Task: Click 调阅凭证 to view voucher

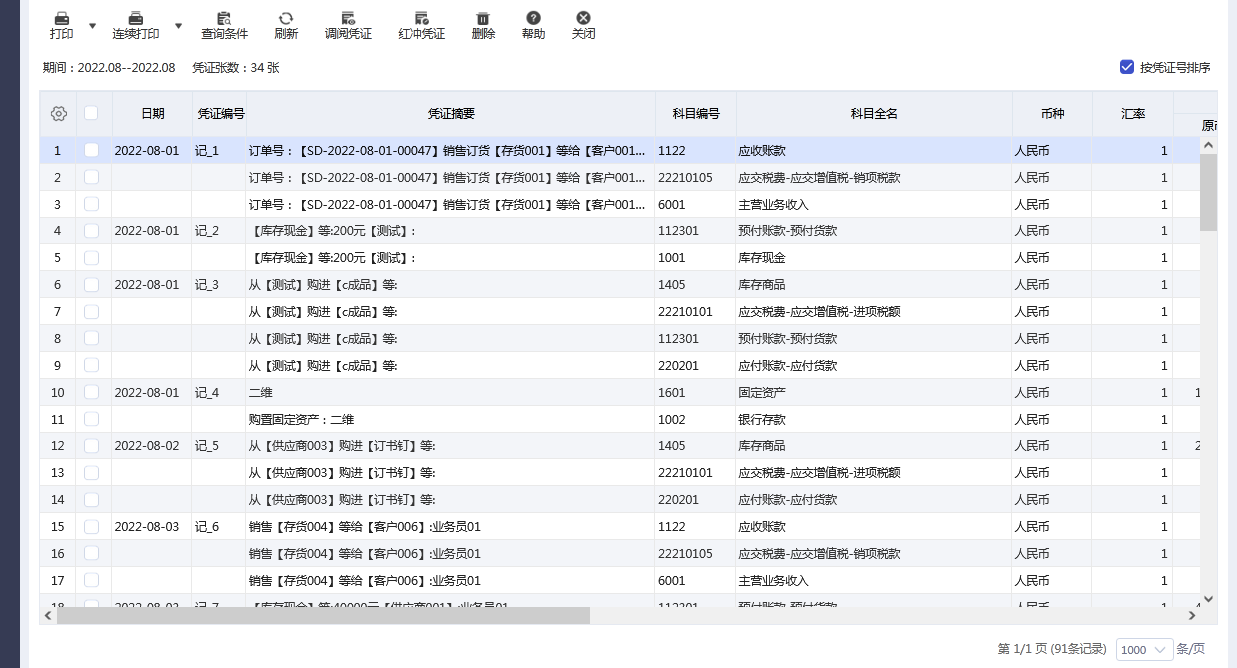Action: coord(348,19)
